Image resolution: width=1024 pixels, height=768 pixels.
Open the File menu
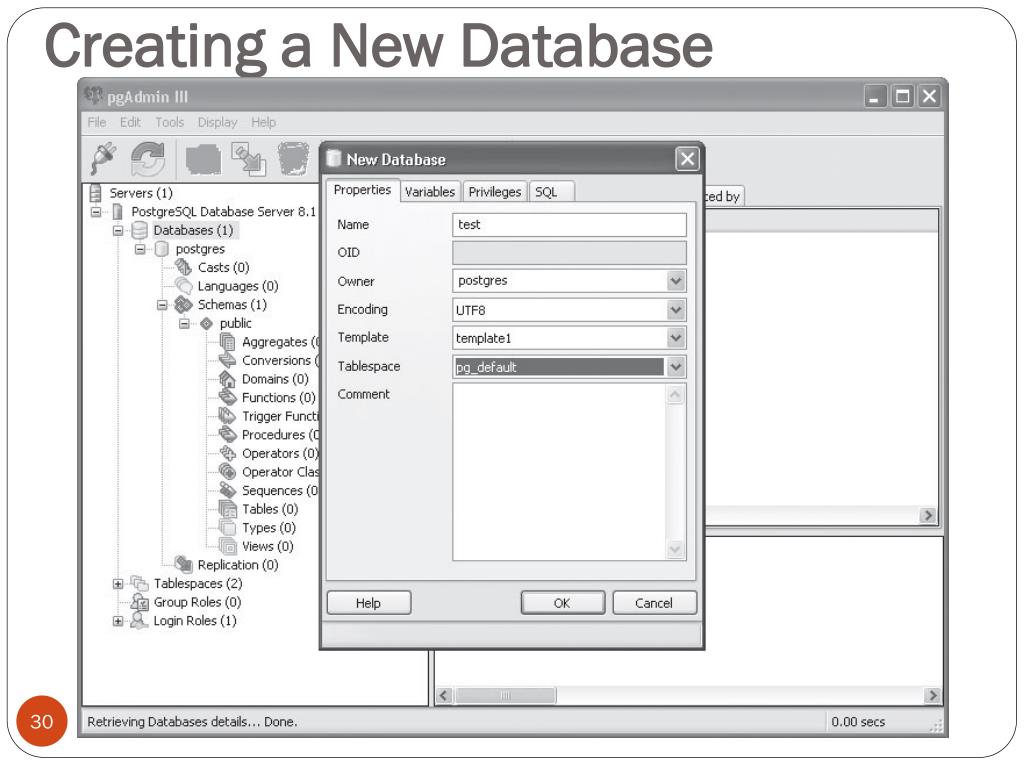(97, 122)
